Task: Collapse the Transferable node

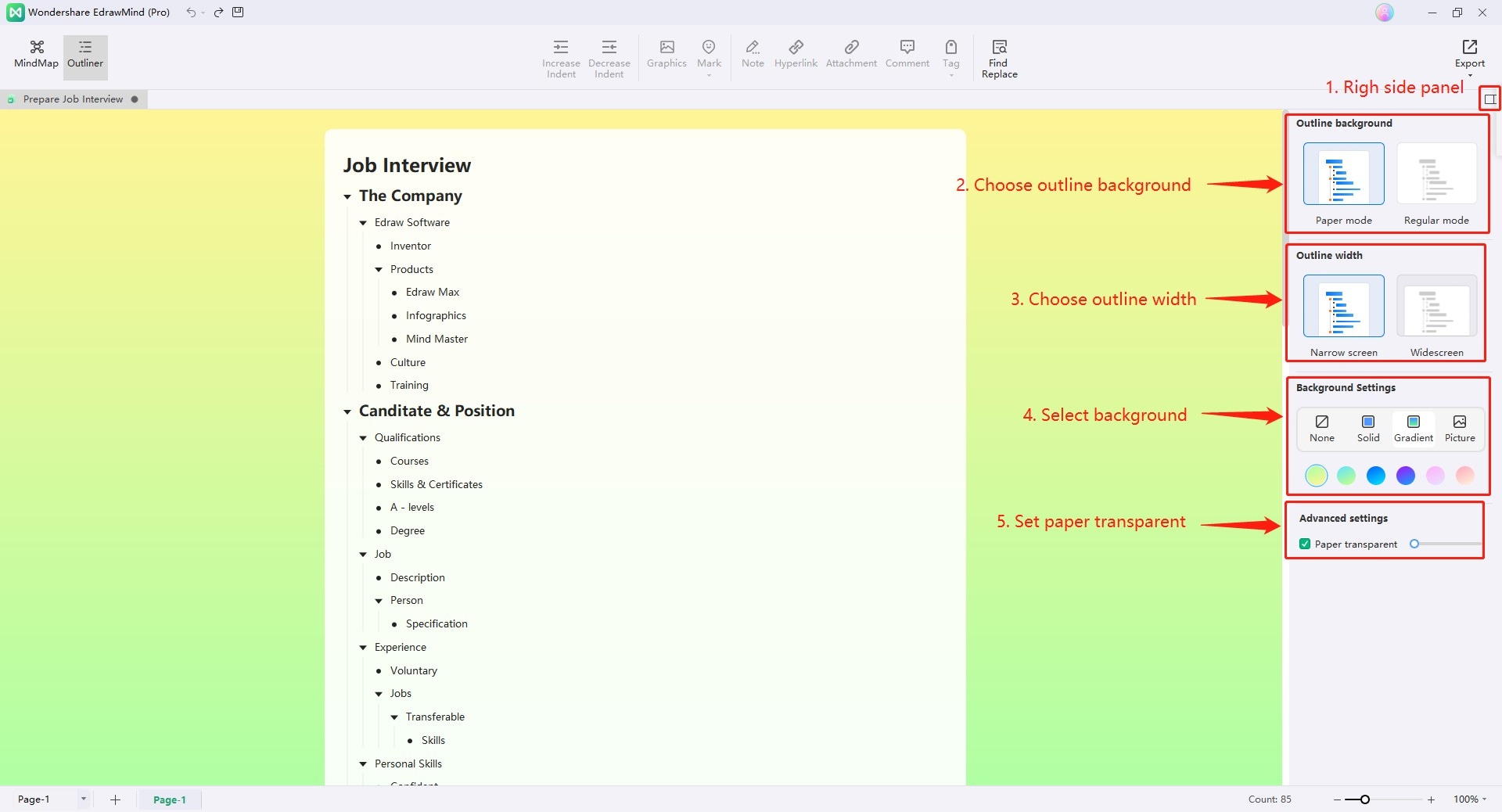Action: coord(394,717)
